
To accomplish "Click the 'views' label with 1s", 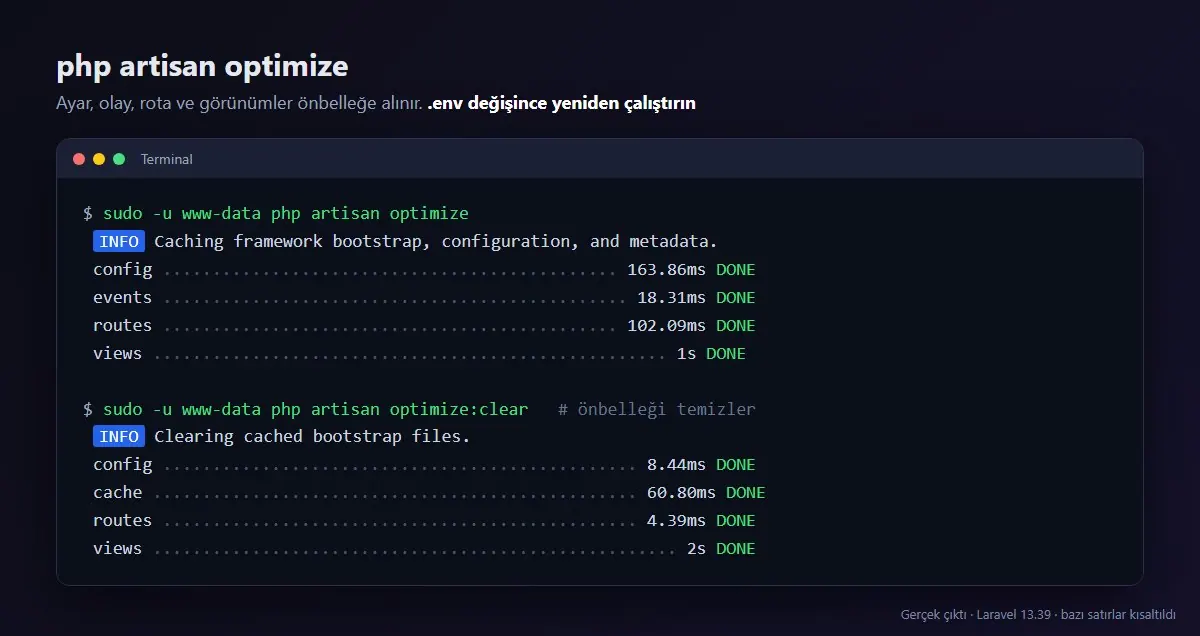I will (x=118, y=353).
